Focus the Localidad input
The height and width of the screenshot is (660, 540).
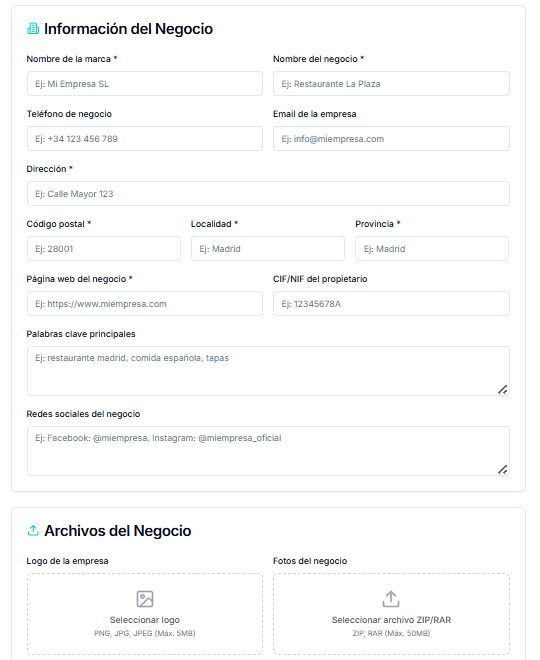[268, 249]
